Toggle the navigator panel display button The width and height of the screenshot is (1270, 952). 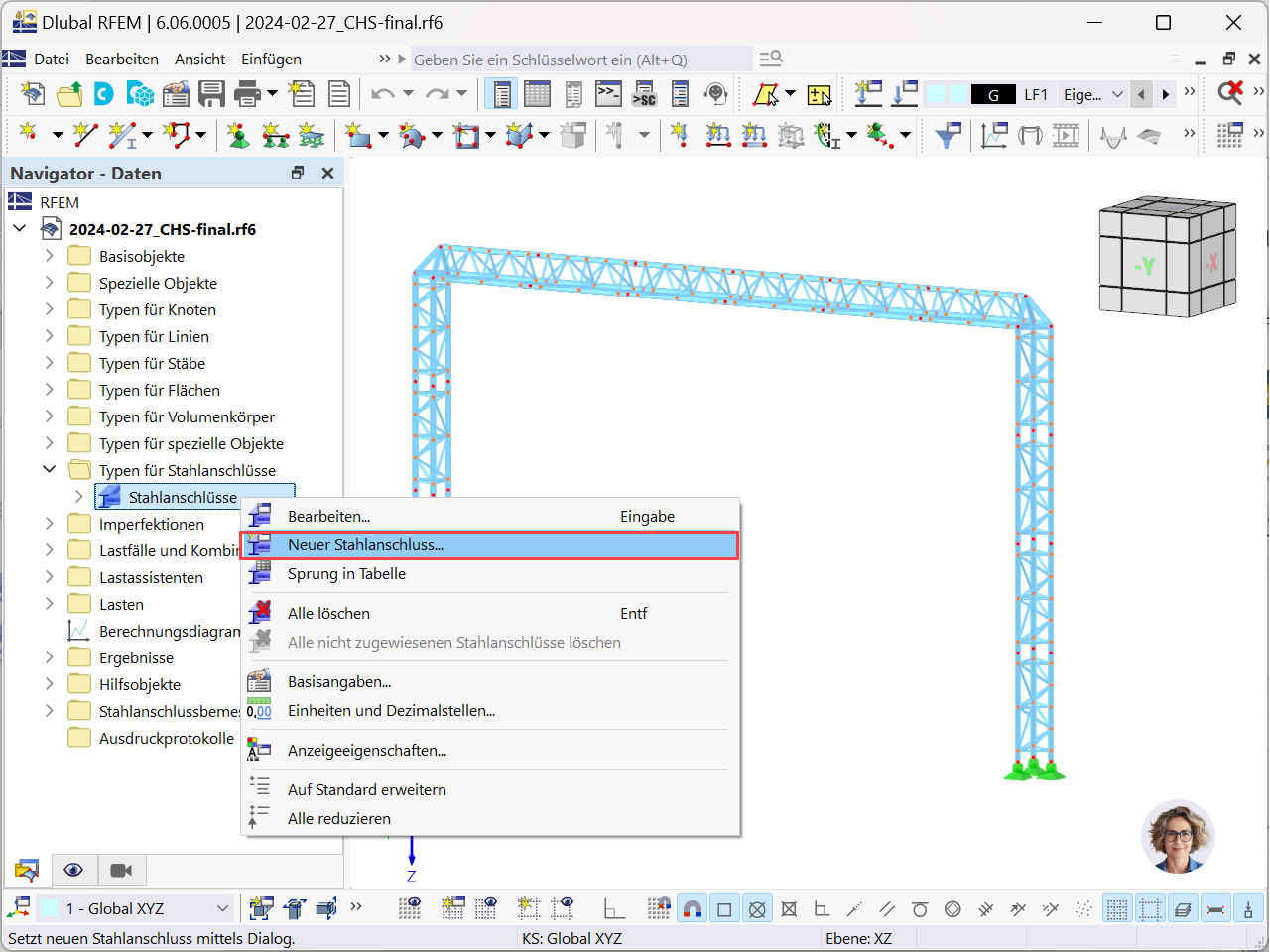click(x=502, y=94)
